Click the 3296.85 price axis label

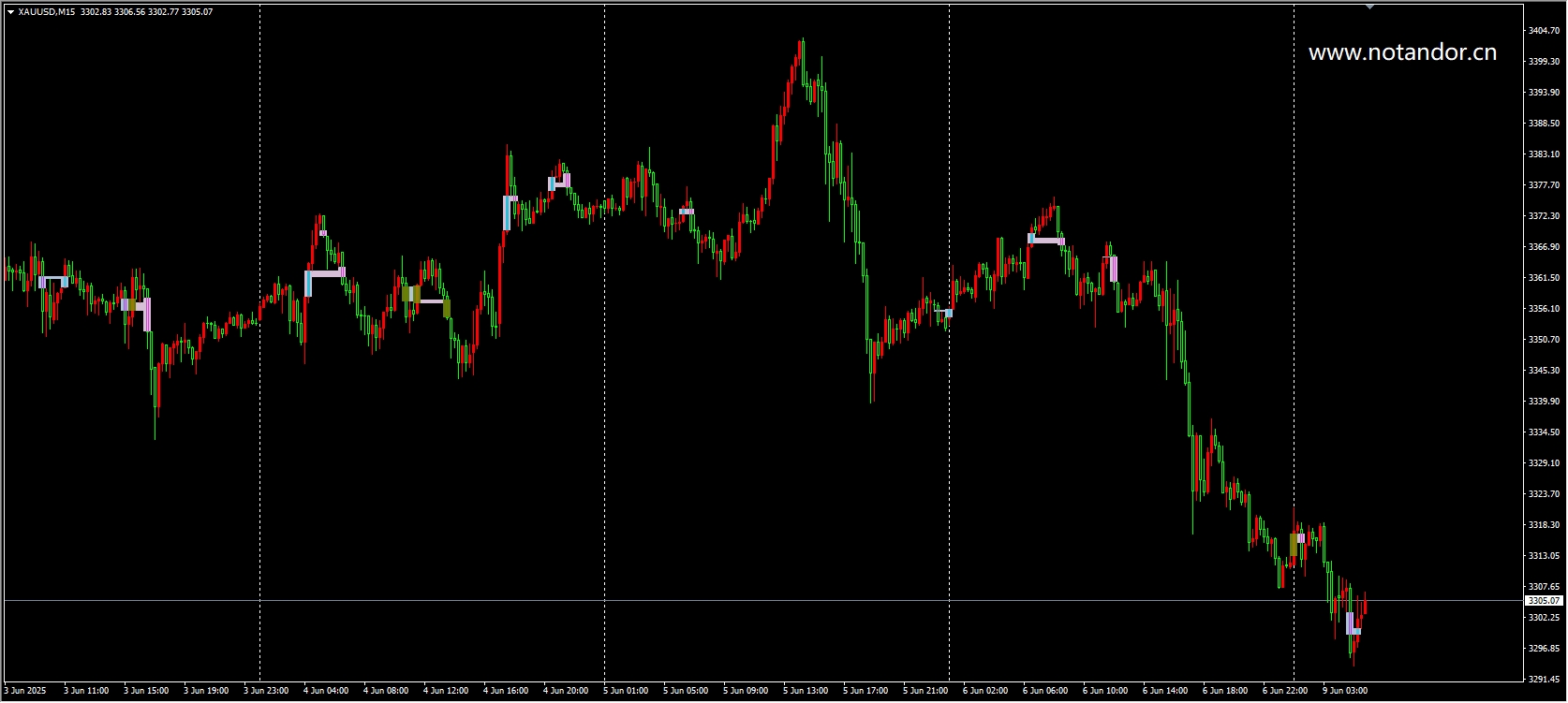coord(1544,649)
